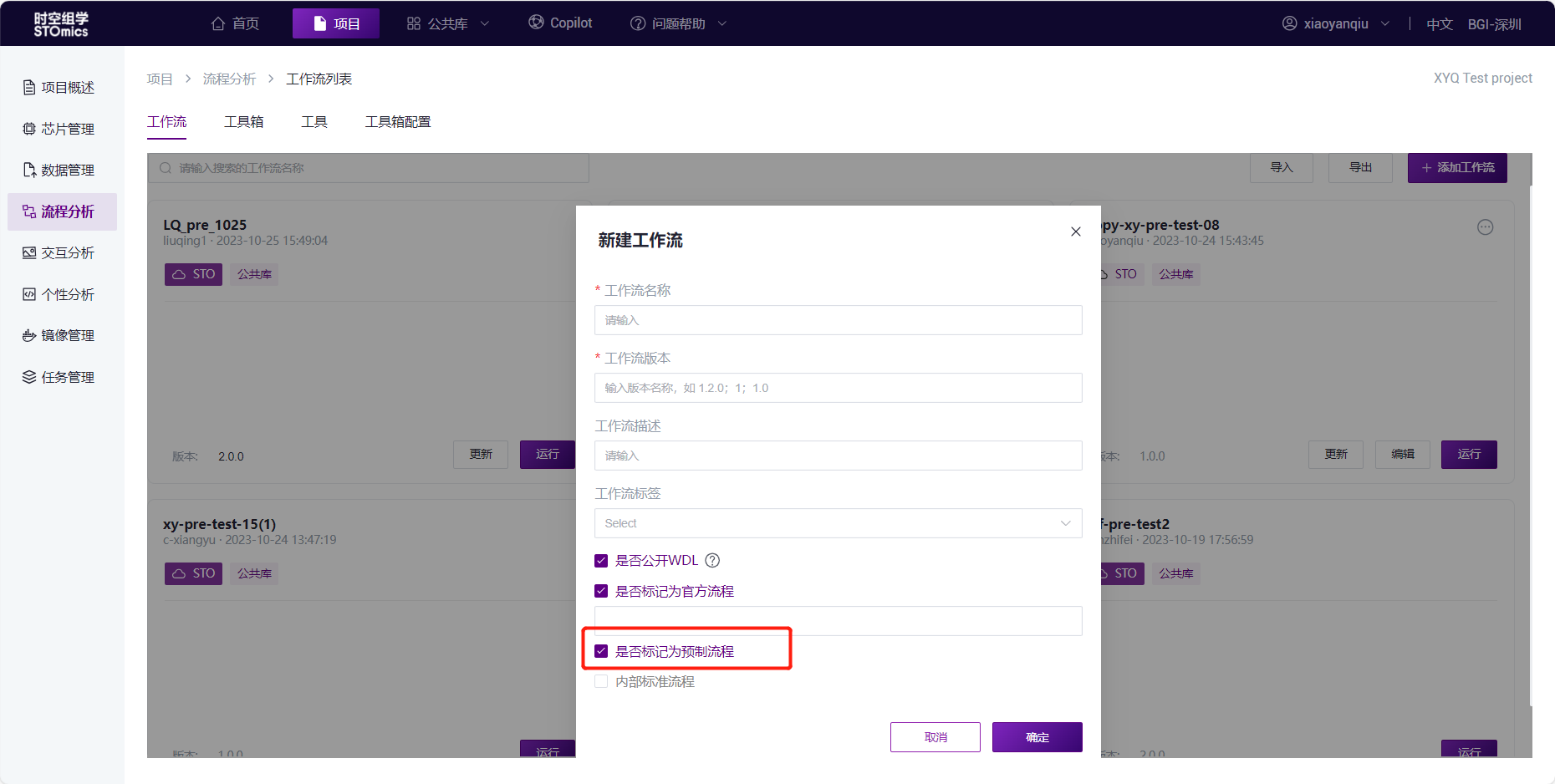Switch to the 工具箱 tab

pyautogui.click(x=244, y=122)
